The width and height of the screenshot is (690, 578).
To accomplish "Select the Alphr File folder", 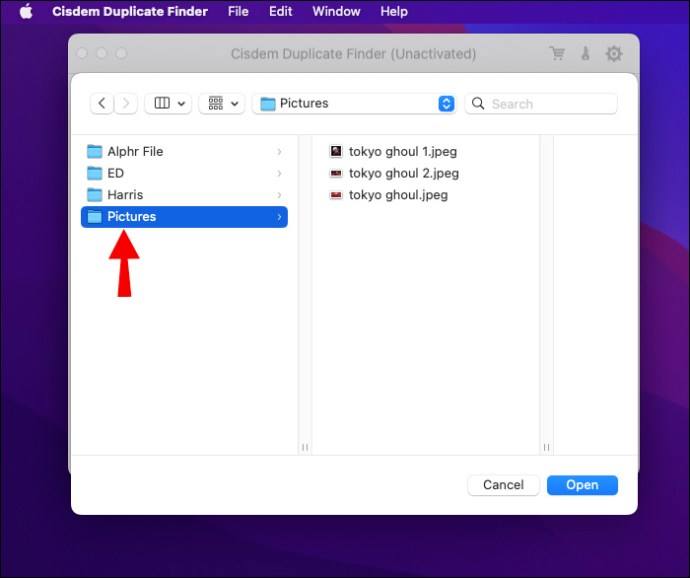I will (184, 151).
